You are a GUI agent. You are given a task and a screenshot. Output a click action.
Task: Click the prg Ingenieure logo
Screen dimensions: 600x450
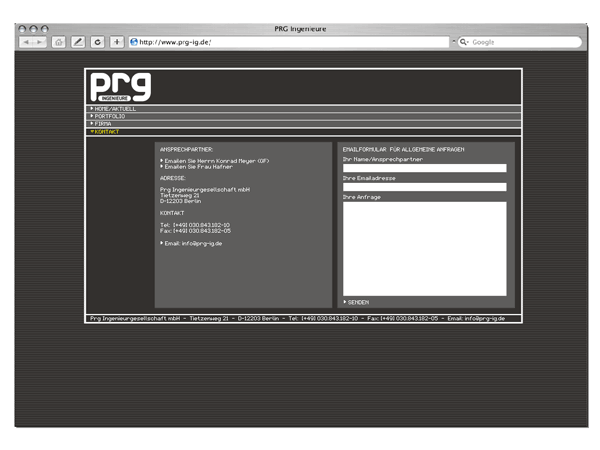pyautogui.click(x=121, y=87)
